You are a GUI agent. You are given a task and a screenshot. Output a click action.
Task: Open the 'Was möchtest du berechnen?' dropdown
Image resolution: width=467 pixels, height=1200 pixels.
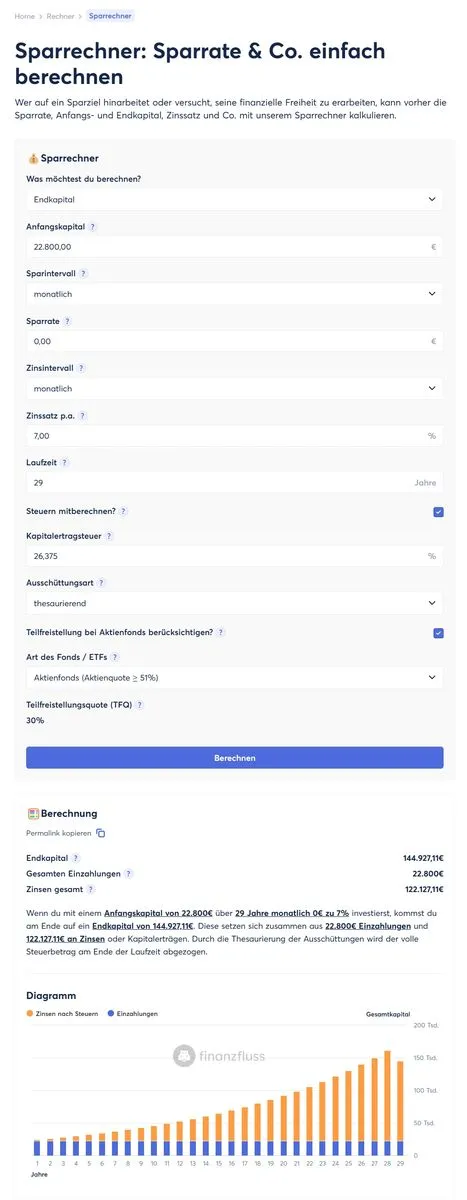[x=235, y=199]
